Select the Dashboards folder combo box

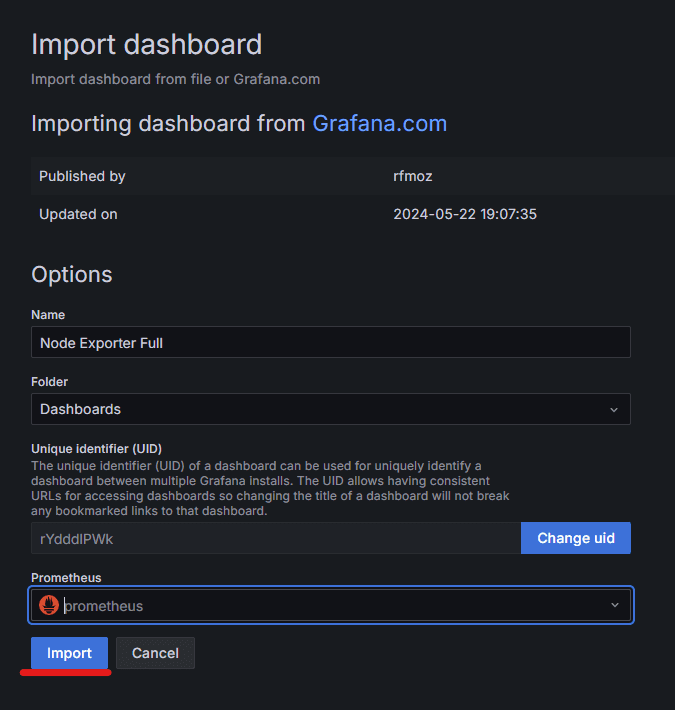pyautogui.click(x=330, y=409)
